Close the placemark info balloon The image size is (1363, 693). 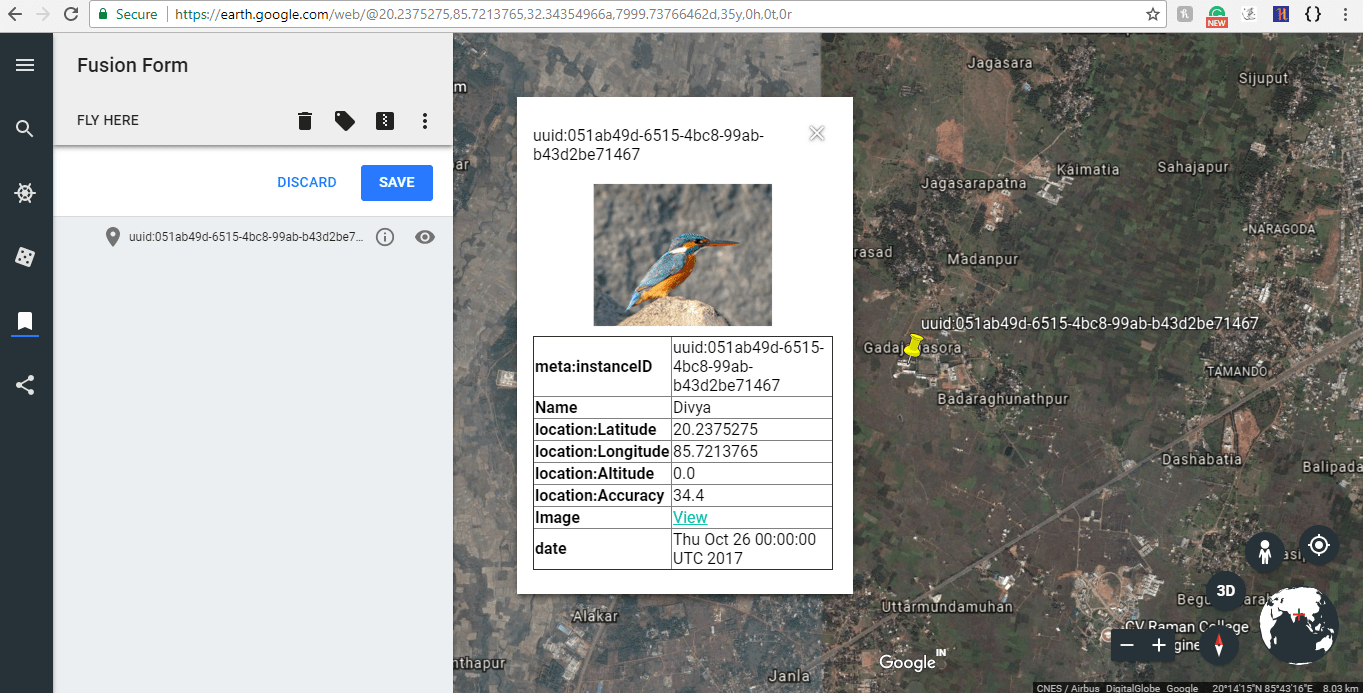817,133
